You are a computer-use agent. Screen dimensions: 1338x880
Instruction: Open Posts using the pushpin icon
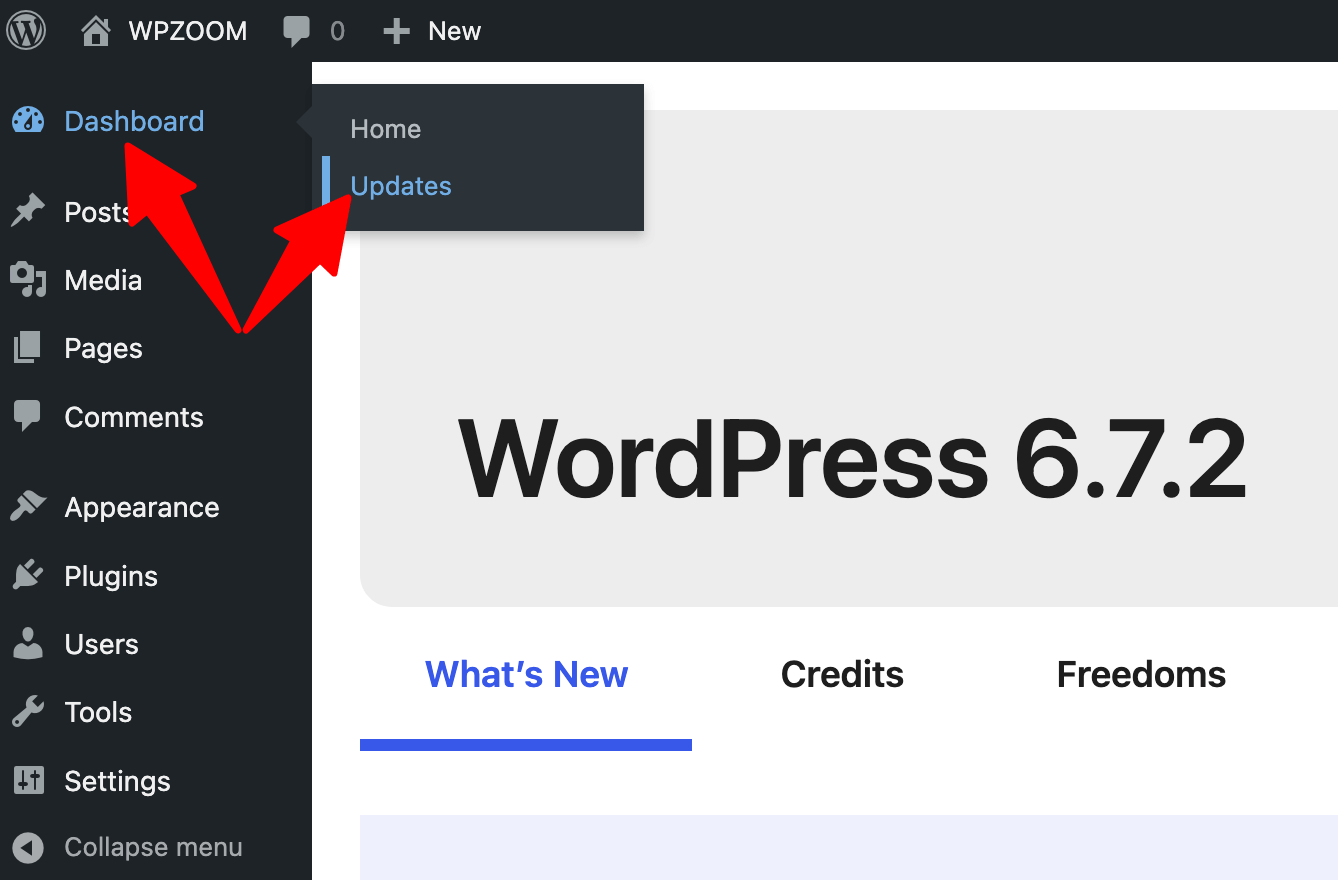coord(26,210)
